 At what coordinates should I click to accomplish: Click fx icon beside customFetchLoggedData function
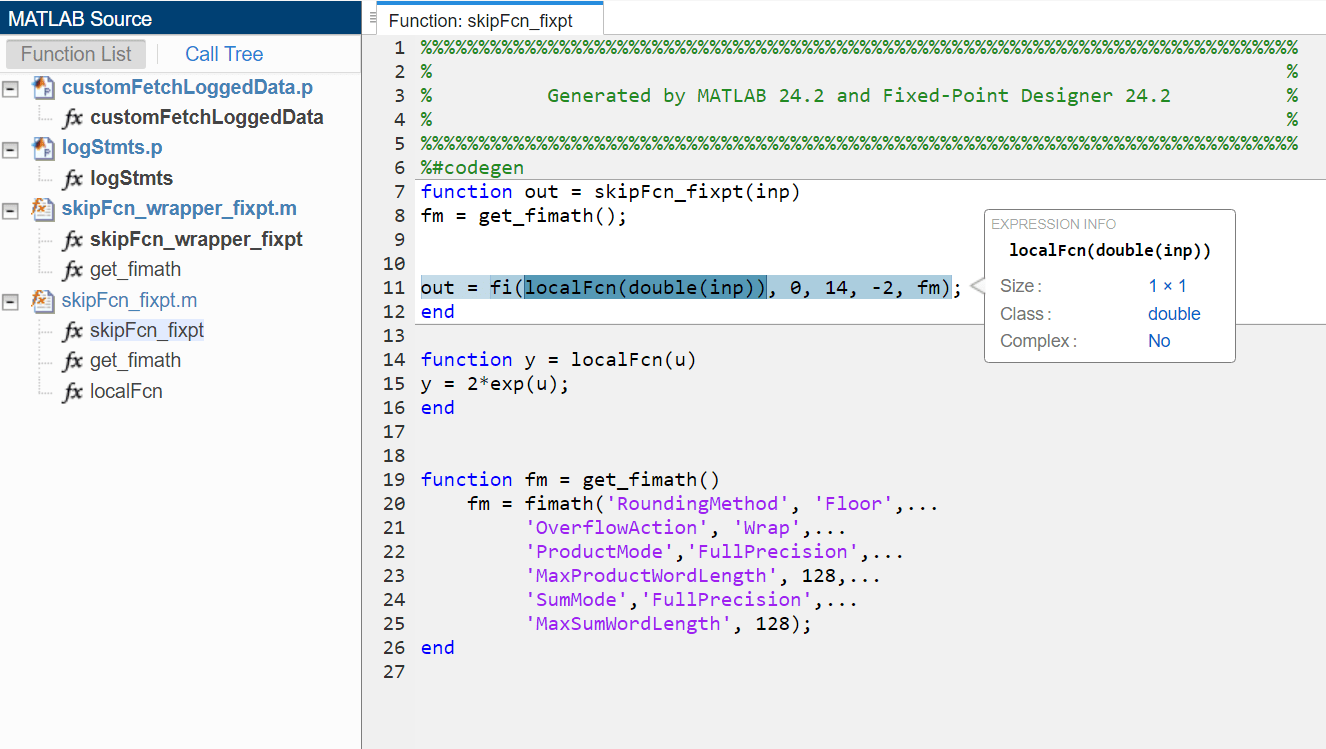[73, 118]
